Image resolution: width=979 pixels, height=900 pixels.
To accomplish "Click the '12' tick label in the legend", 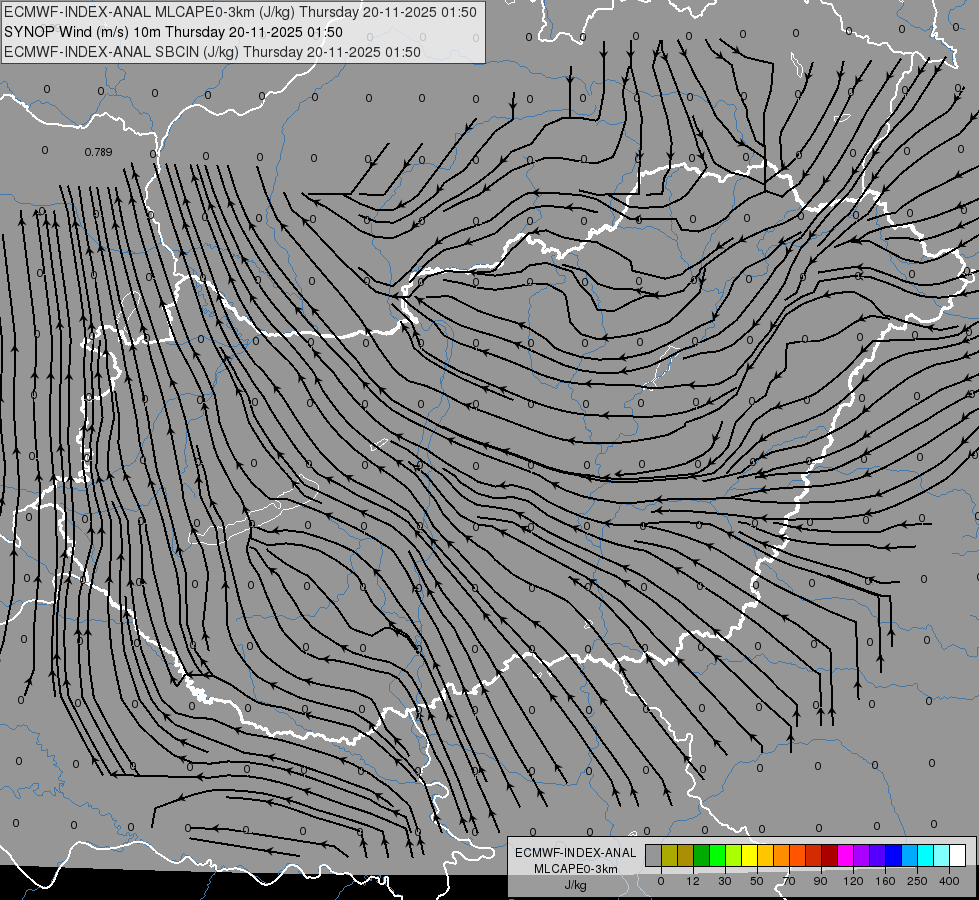I will pos(693,881).
